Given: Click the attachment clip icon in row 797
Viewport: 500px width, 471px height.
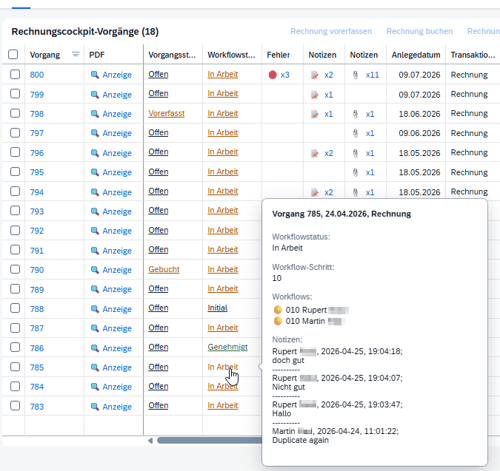Looking at the screenshot, I should [x=355, y=133].
